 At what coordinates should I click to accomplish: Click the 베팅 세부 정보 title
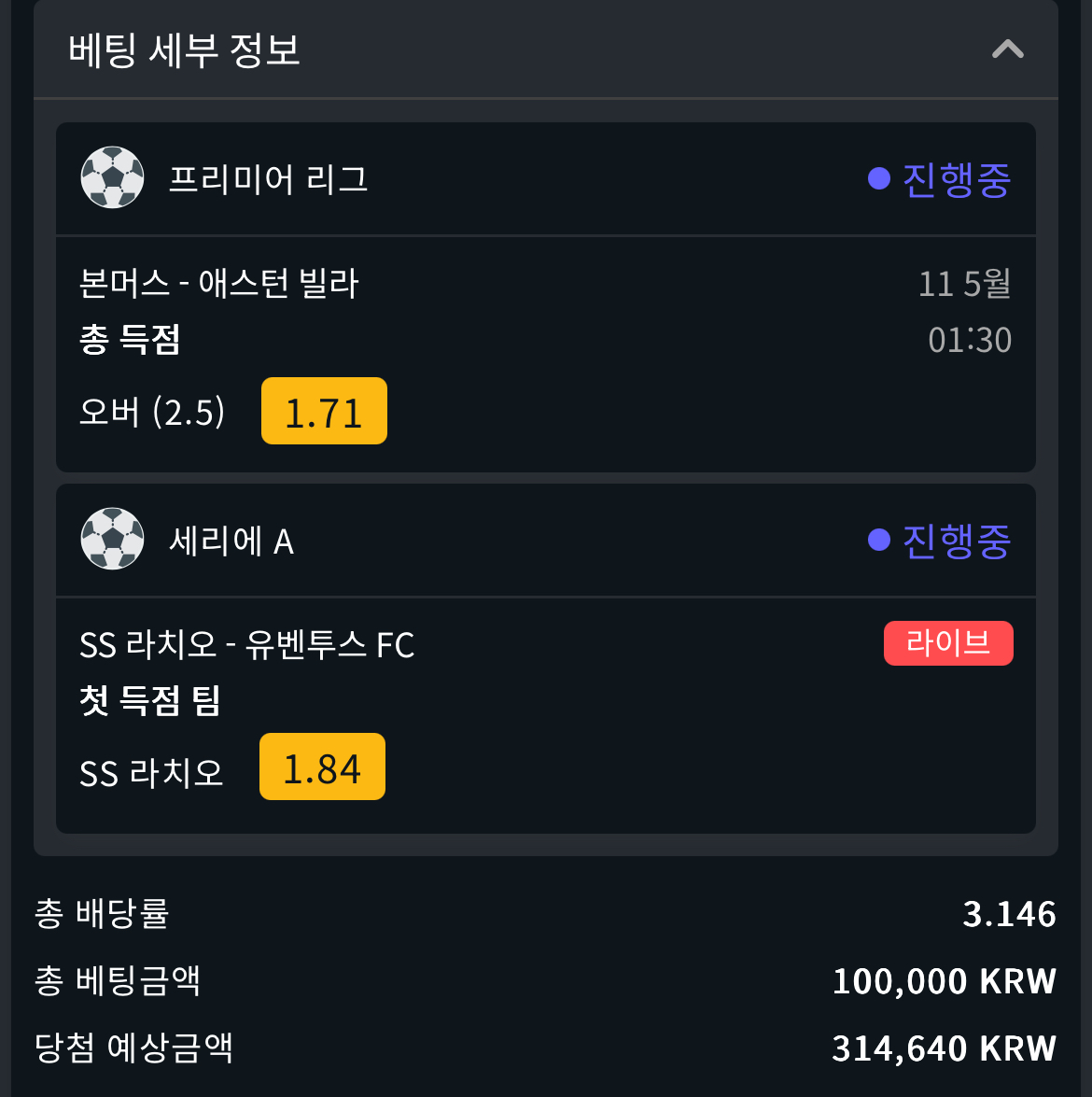[184, 50]
